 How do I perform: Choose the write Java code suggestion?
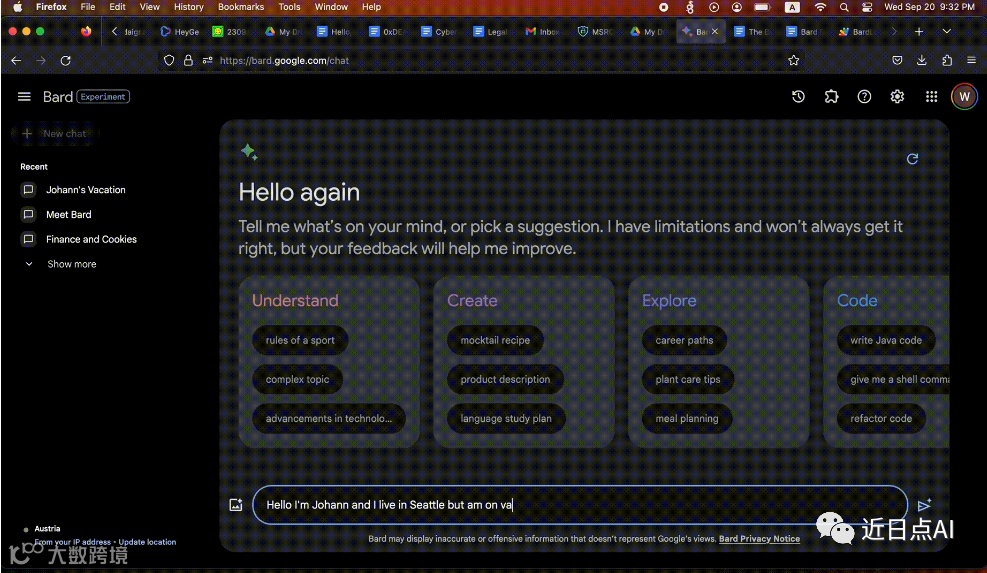pyautogui.click(x=886, y=340)
